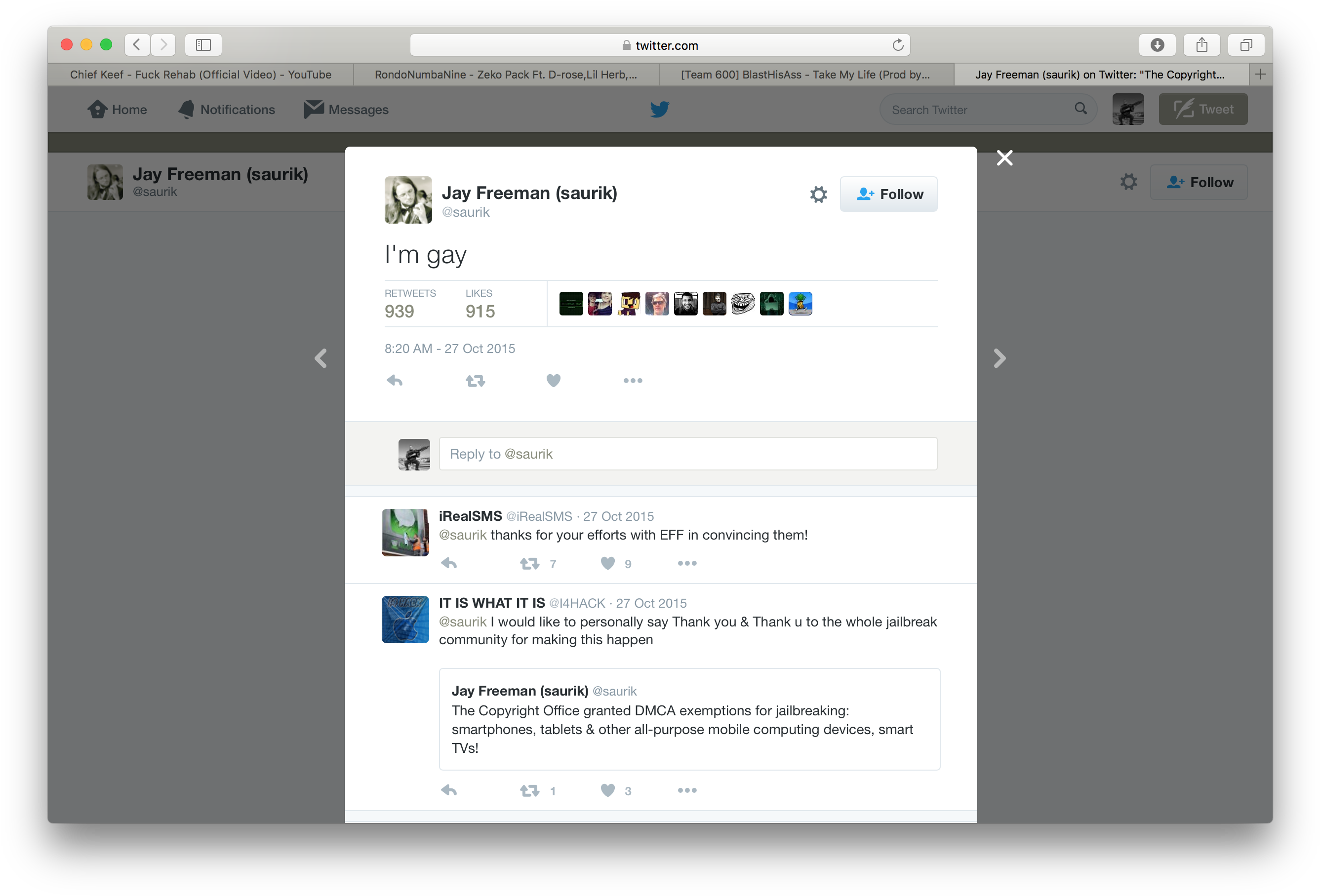The height and width of the screenshot is (896, 1320).
Task: Open saurik's avatar in the tweet dialog
Action: tap(408, 200)
